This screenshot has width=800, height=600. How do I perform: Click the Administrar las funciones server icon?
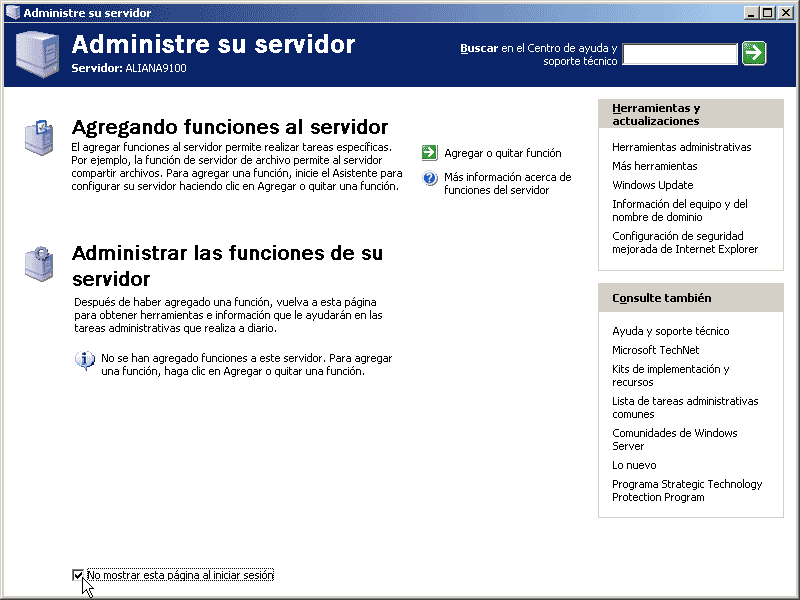point(38,263)
